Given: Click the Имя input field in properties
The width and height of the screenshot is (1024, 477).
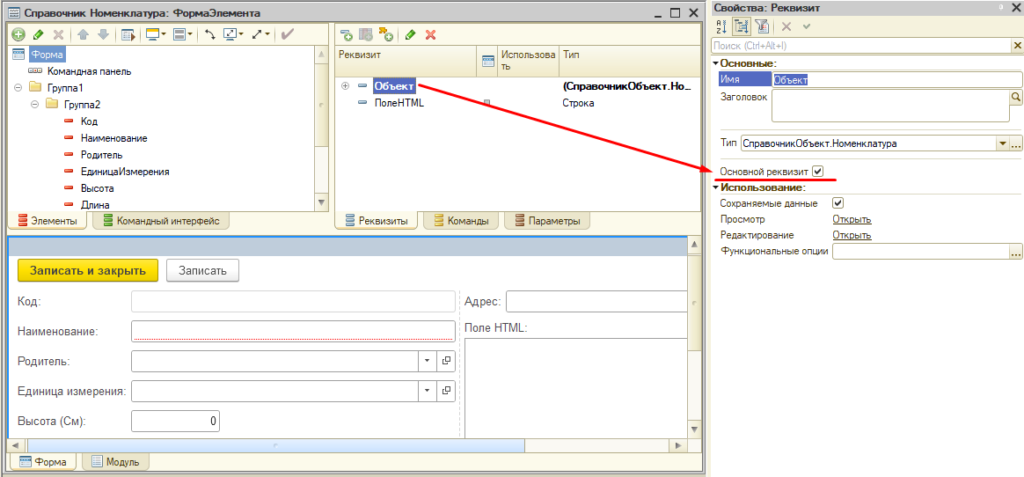Looking at the screenshot, I should 897,80.
